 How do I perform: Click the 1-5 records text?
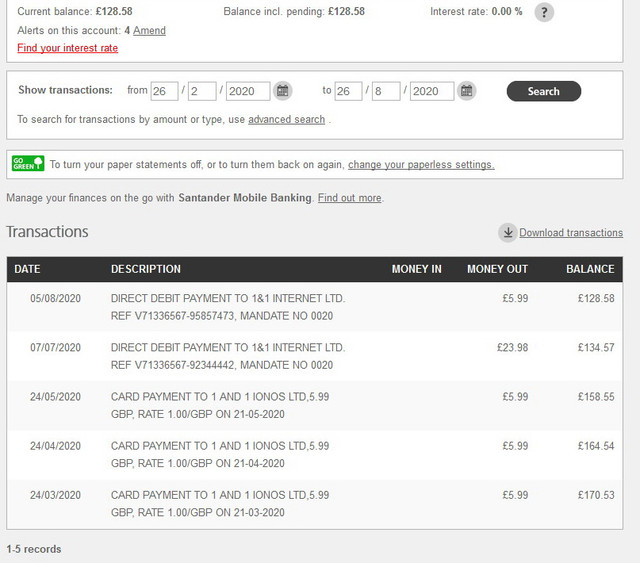click(x=34, y=549)
